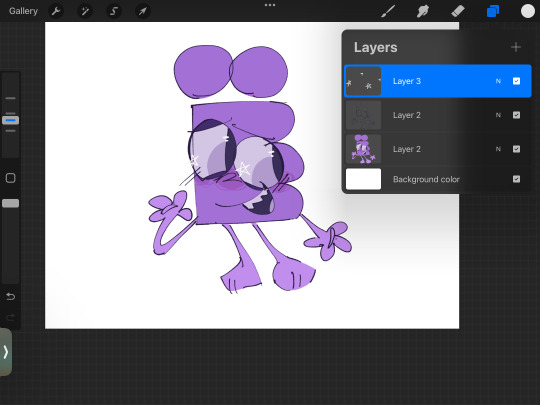The image size is (540, 405).
Task: Tap the faint sketch layer thumbnail
Action: 363,115
